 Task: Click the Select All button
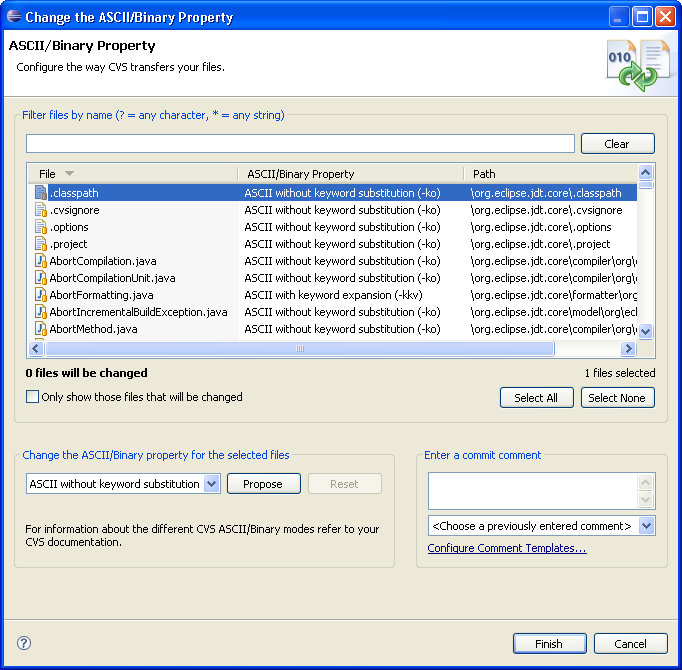536,398
